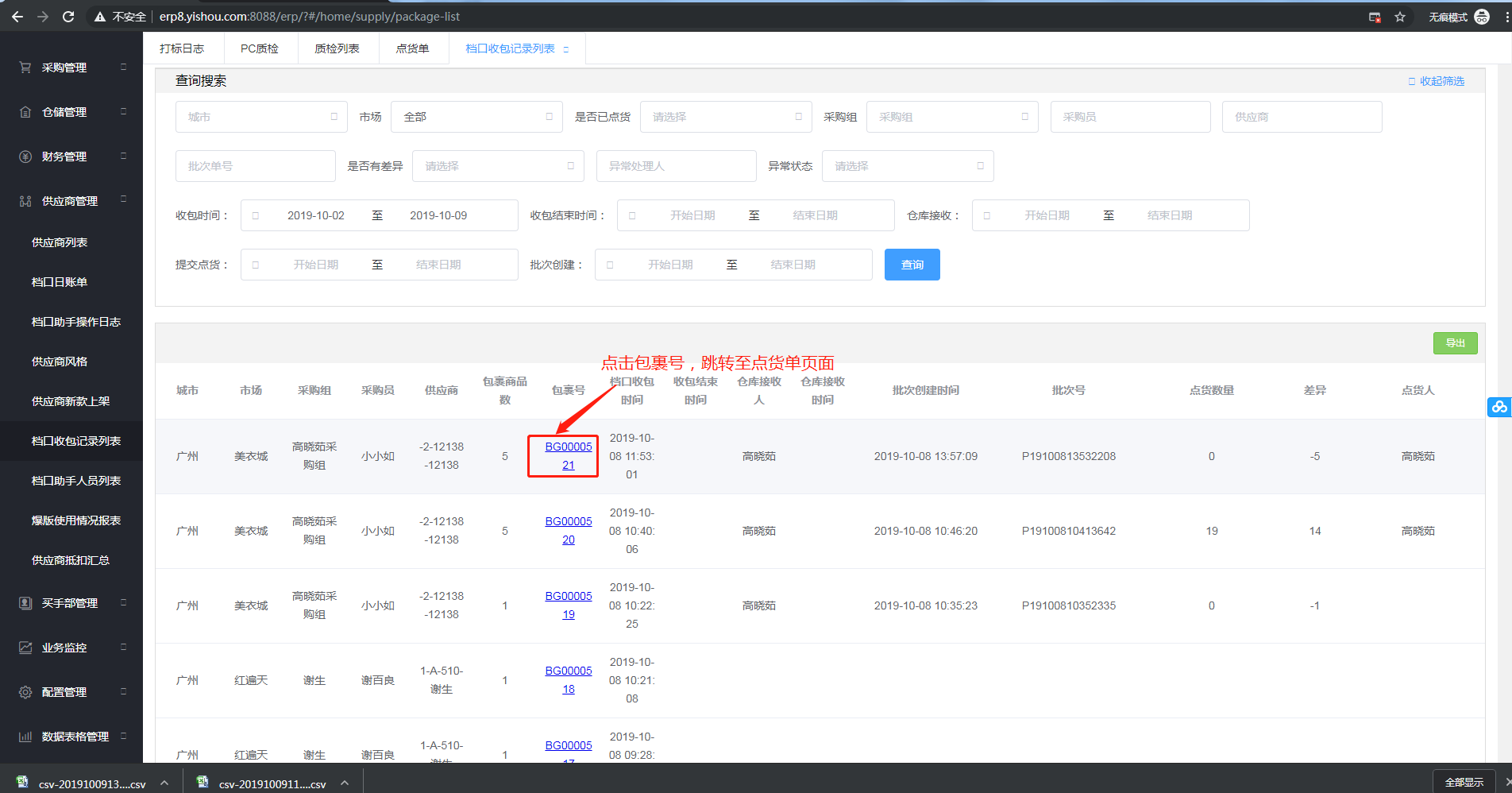The height and width of the screenshot is (793, 1512).
Task: Click the 配置管理 gear icon
Action: click(x=25, y=692)
